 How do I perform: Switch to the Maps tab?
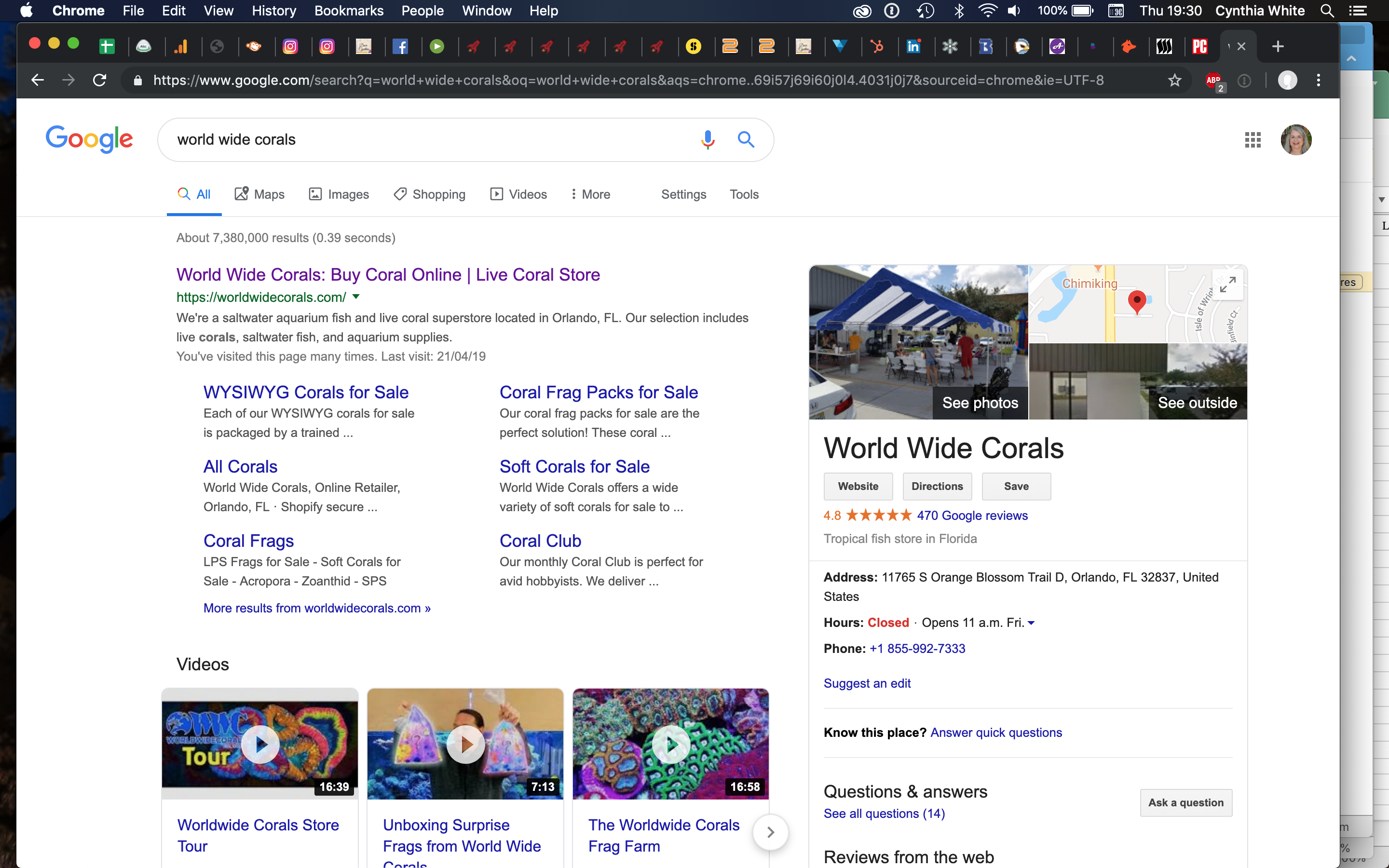pos(259,194)
